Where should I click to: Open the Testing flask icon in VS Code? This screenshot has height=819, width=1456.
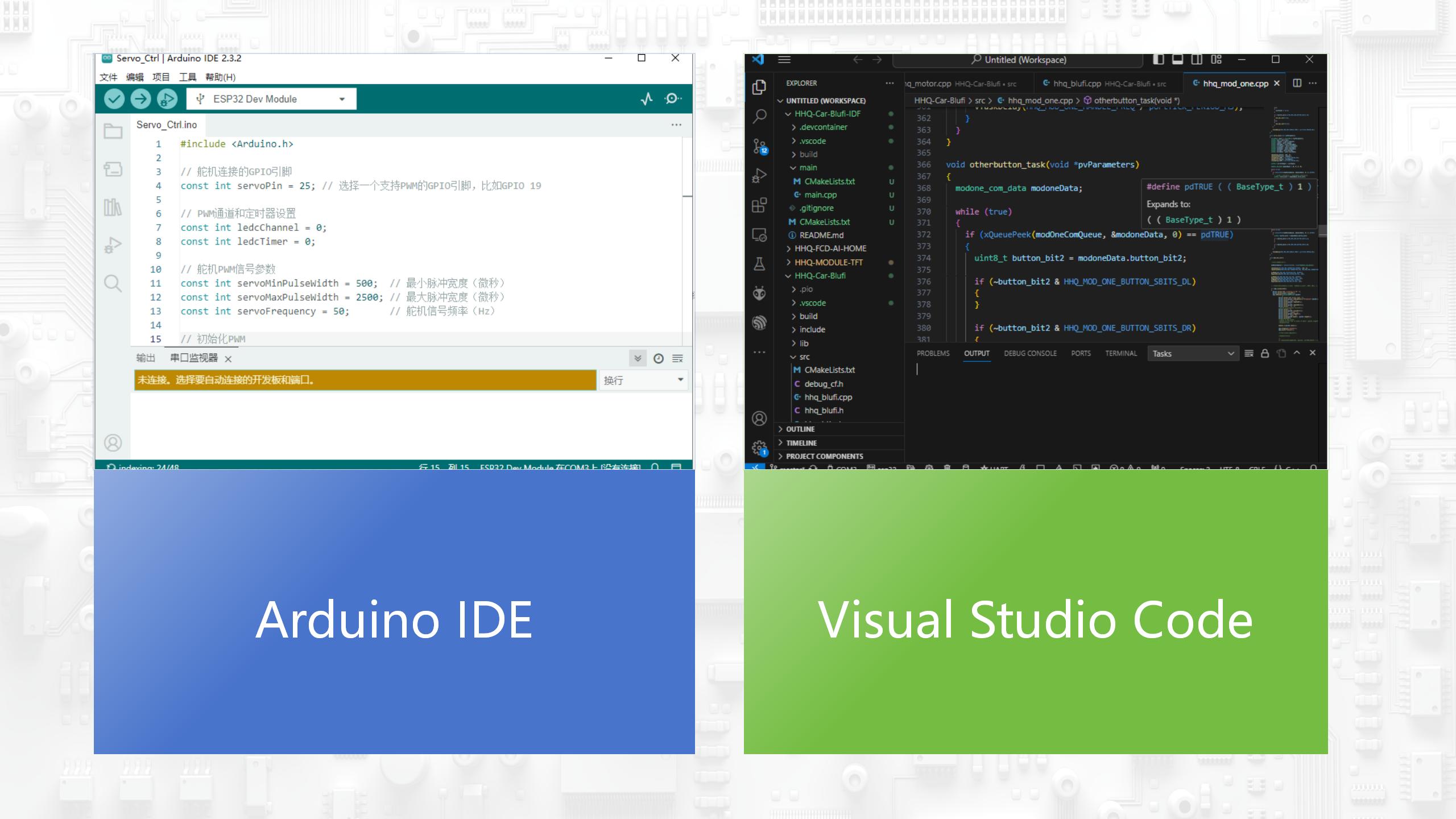[x=759, y=264]
